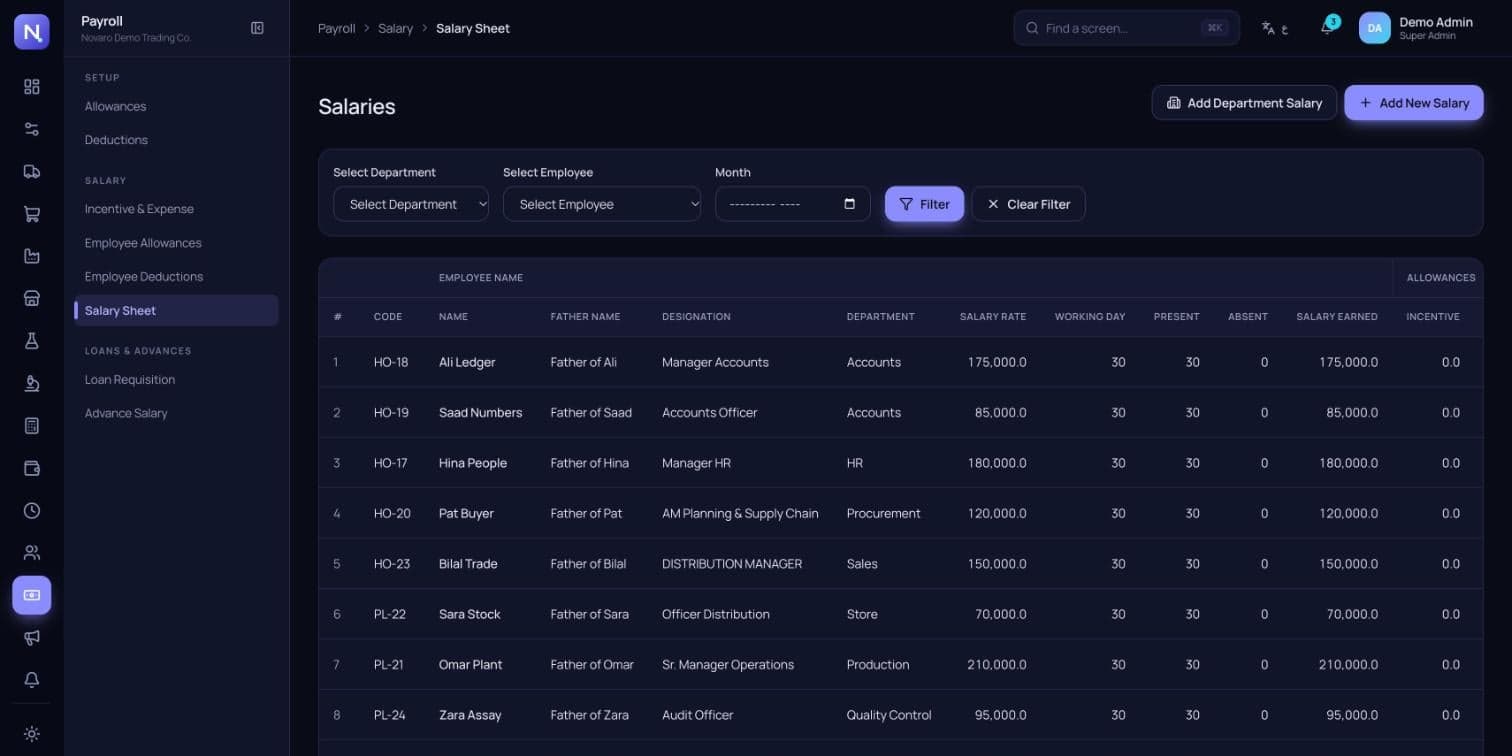Click the Find a screen search field
Screen dimensions: 1512x756
1127,28
